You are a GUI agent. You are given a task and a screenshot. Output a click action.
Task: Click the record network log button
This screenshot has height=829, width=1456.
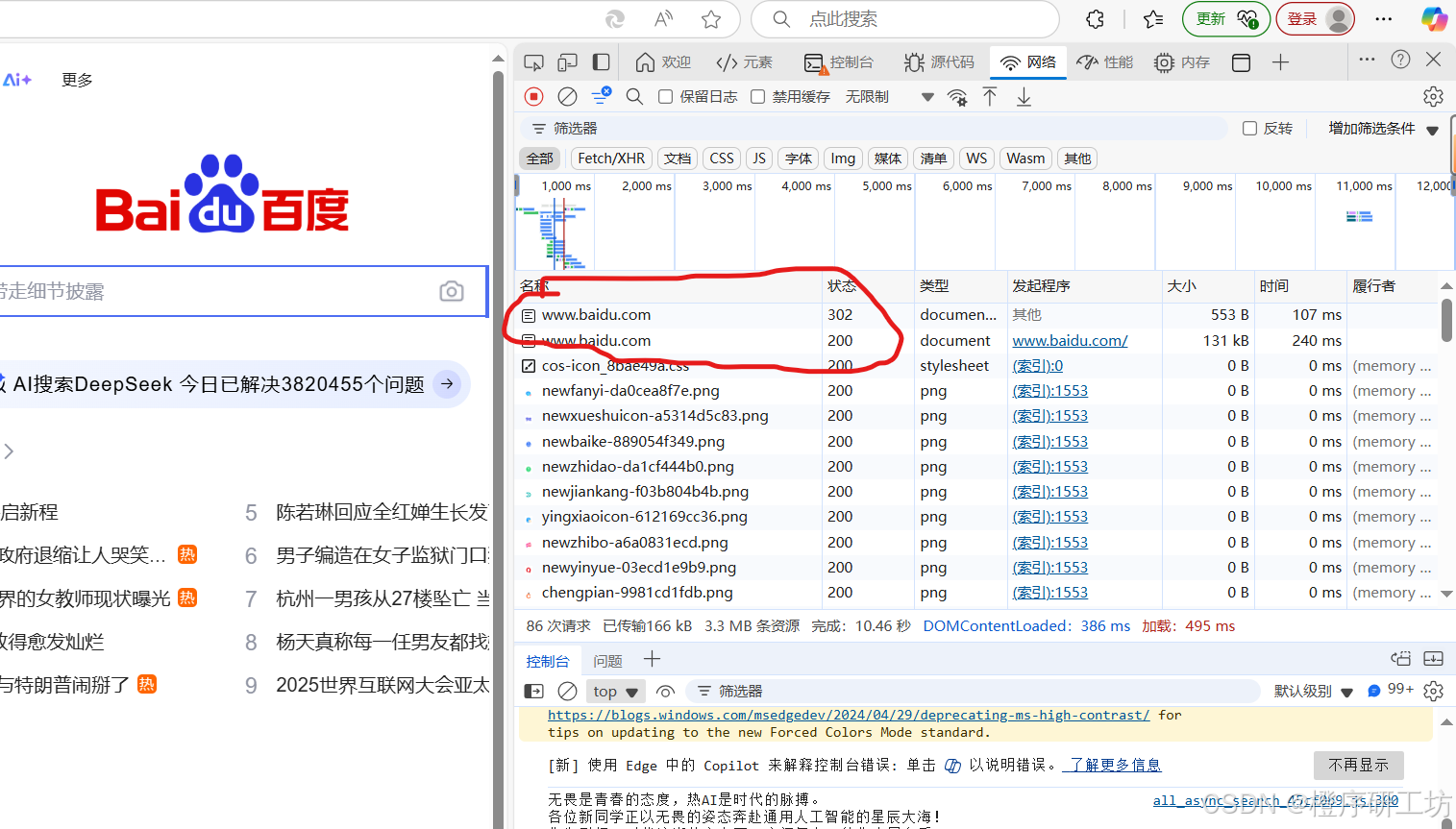534,96
